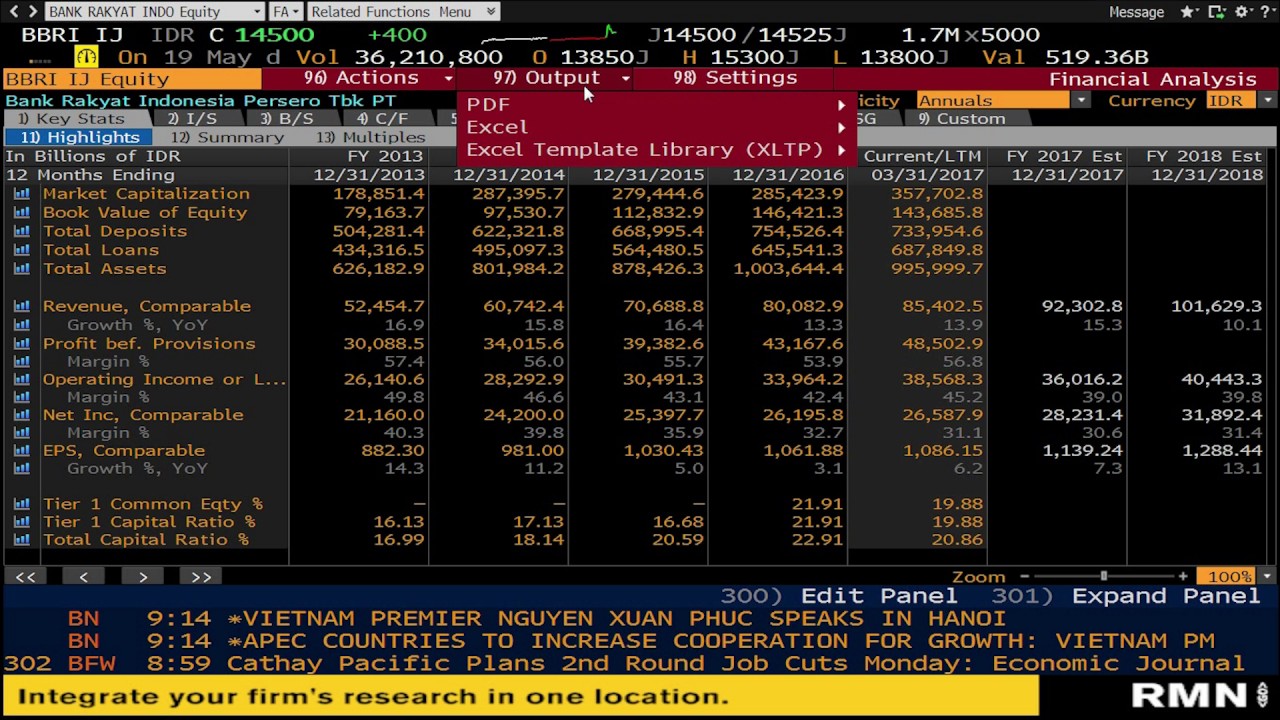Go forward using the right arrow

31,11
